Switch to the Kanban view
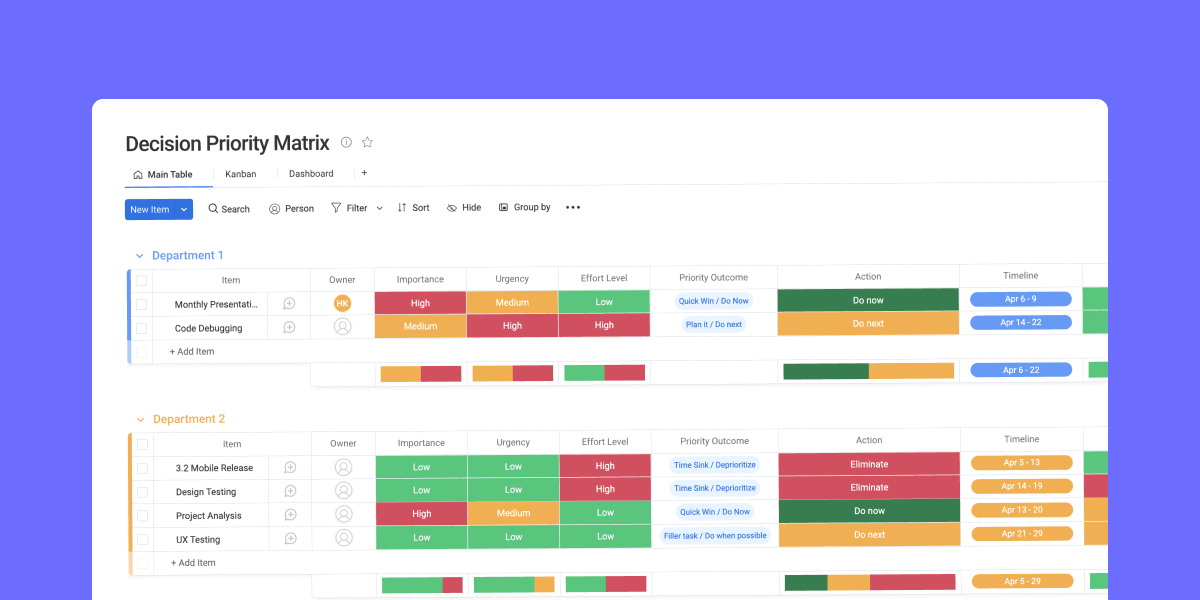The image size is (1200, 600). coord(240,174)
